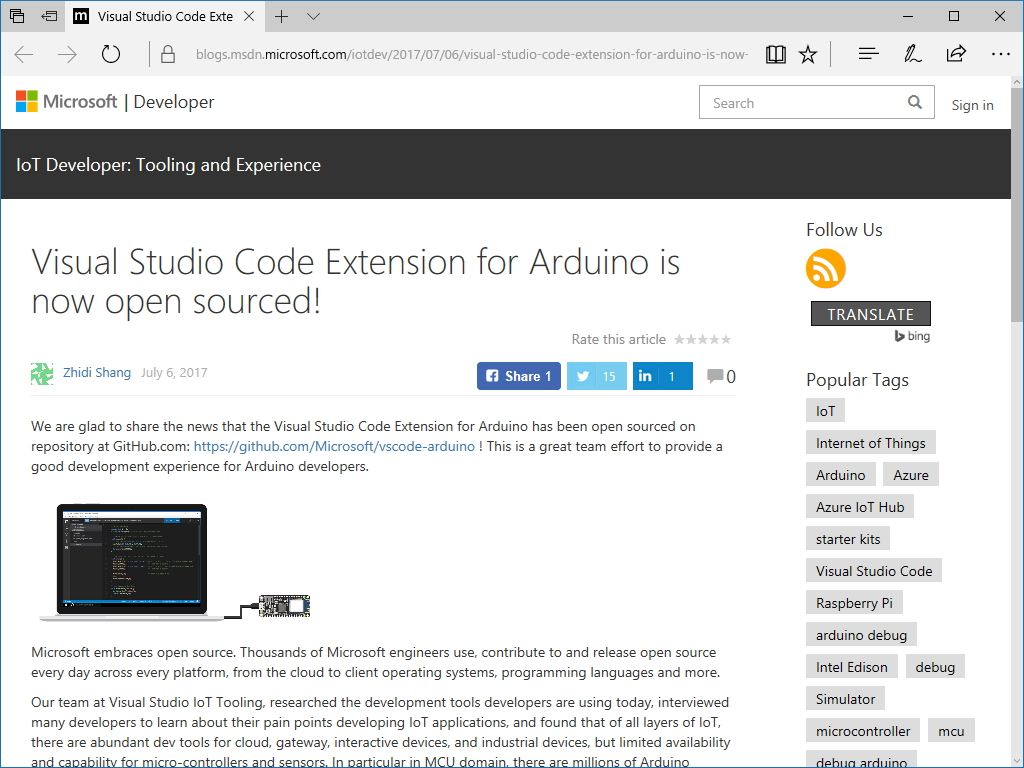Open the Hub panel in Edge
The image size is (1024, 768).
868,53
